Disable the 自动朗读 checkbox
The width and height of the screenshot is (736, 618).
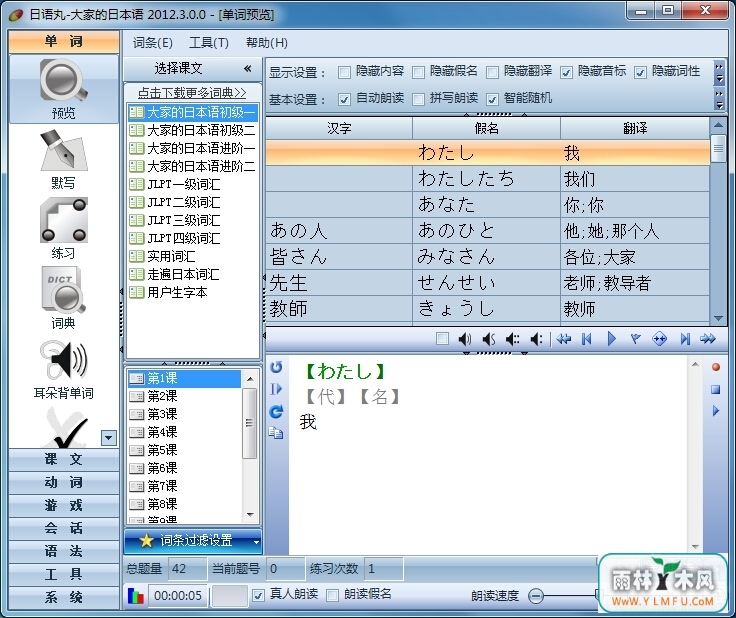point(344,99)
